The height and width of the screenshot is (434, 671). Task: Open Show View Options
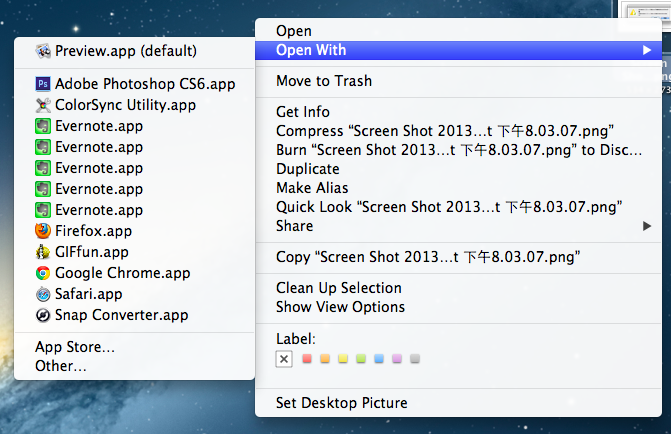click(458, 307)
